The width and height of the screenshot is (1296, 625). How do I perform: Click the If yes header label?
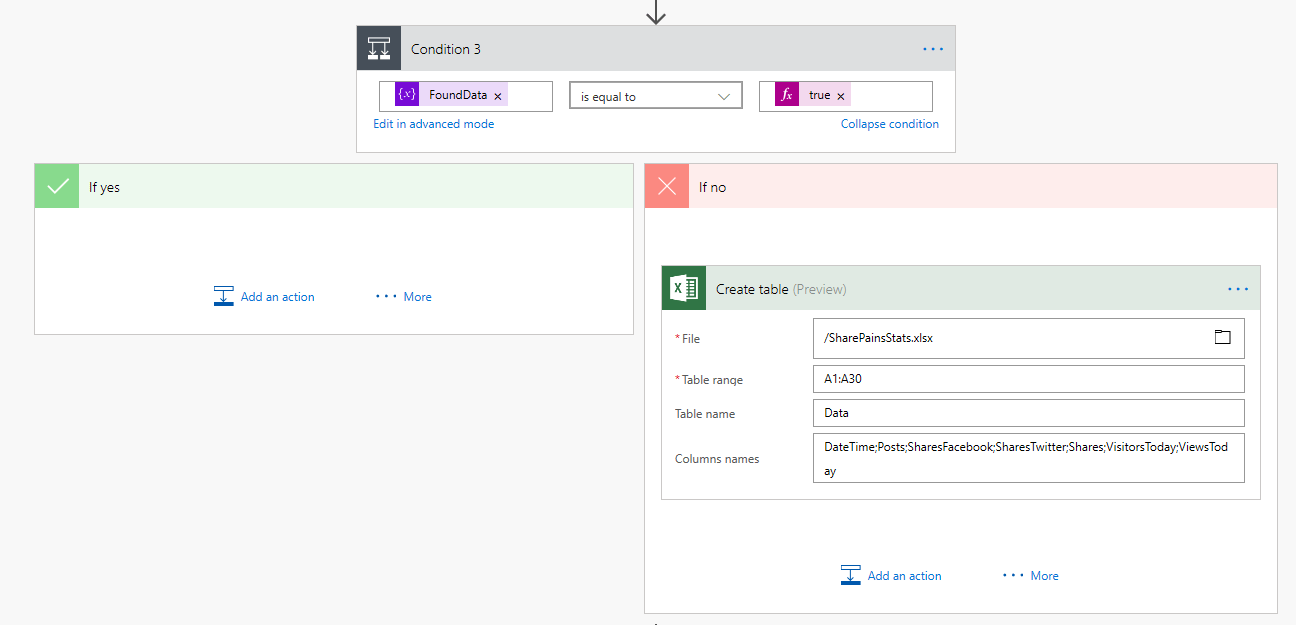104,187
